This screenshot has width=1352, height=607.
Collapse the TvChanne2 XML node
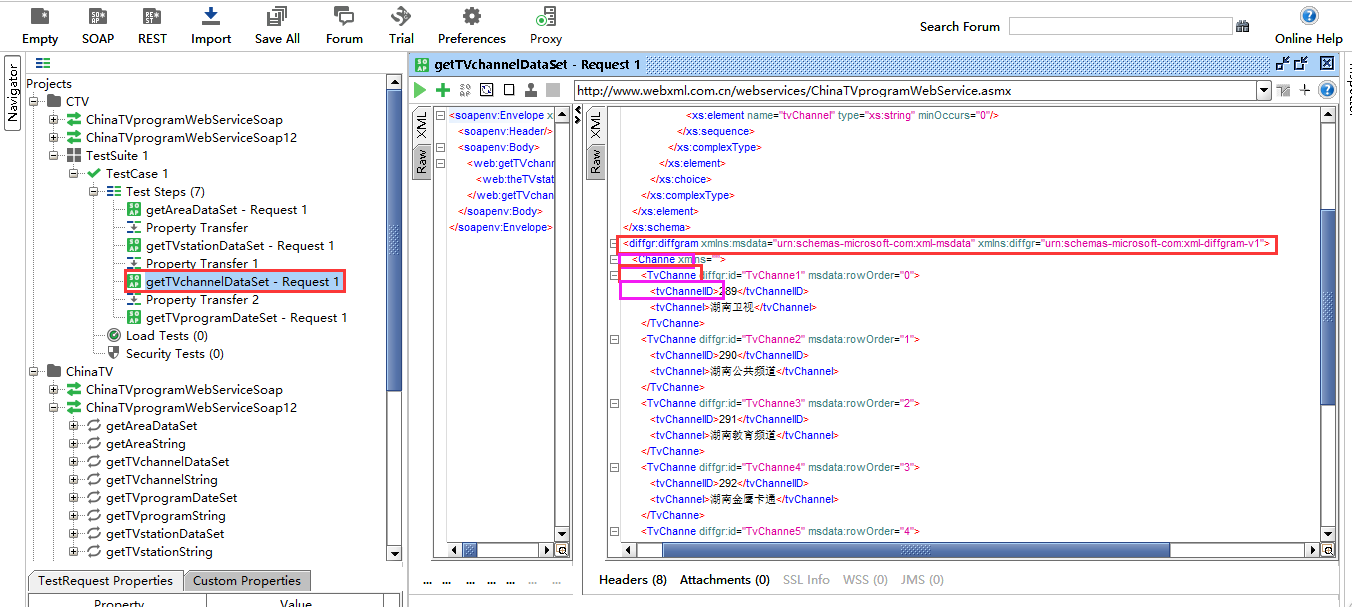click(x=614, y=340)
